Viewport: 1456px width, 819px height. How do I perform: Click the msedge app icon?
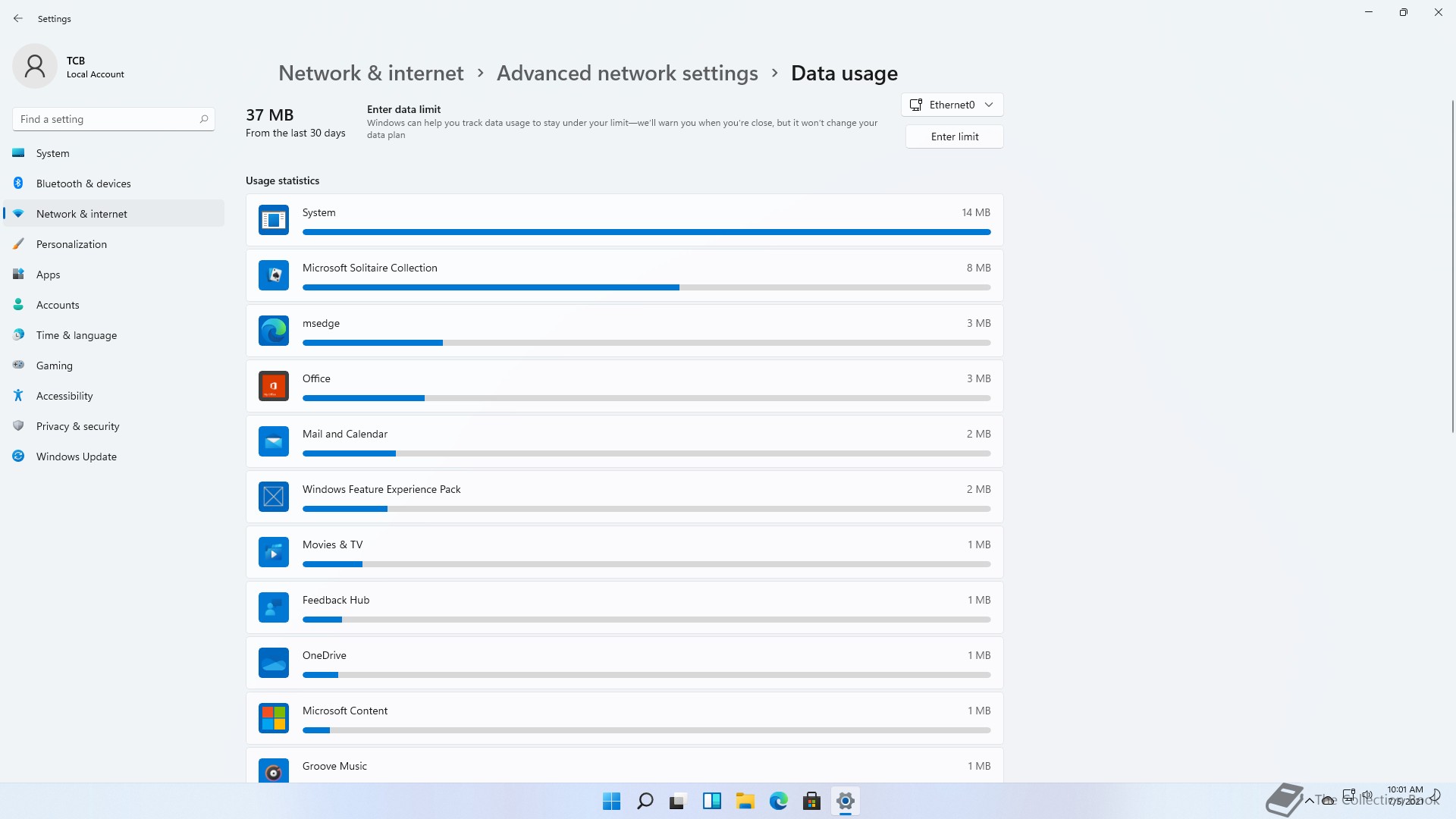[x=273, y=331]
